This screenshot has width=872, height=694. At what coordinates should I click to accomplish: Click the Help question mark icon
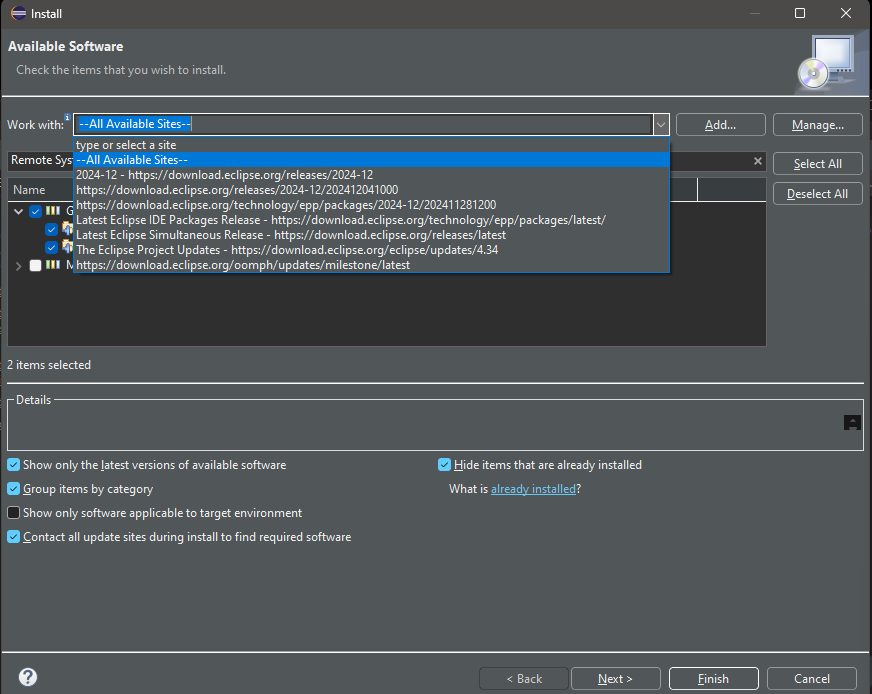[x=27, y=678]
